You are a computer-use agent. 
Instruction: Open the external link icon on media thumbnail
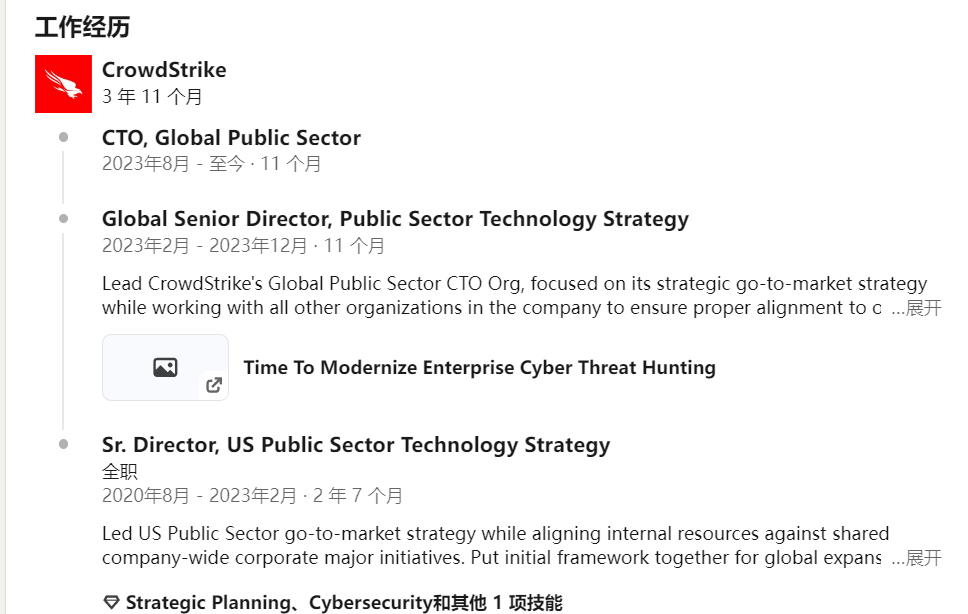coord(214,385)
